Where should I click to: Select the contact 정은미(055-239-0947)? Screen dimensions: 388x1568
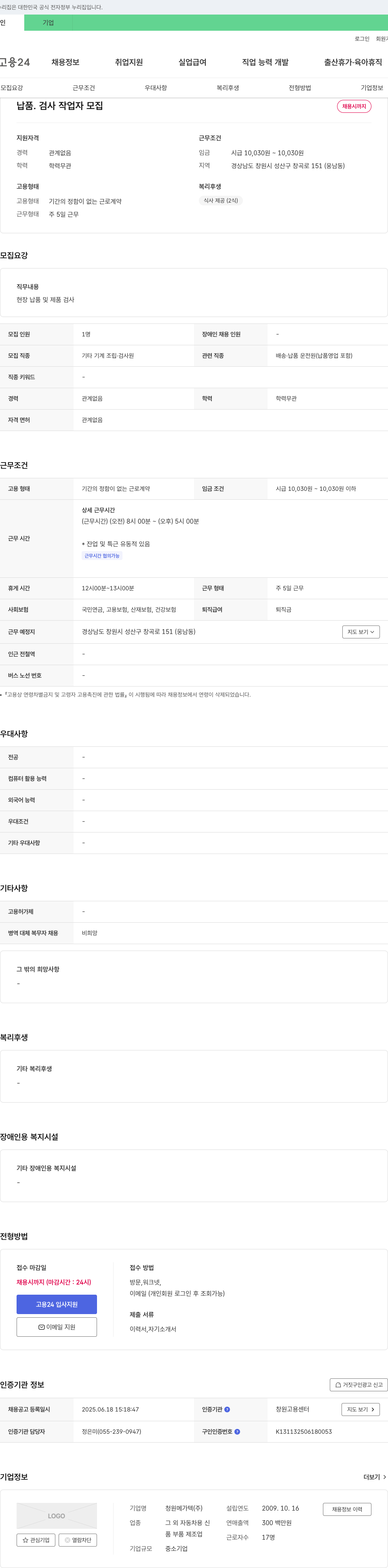coord(111,1432)
